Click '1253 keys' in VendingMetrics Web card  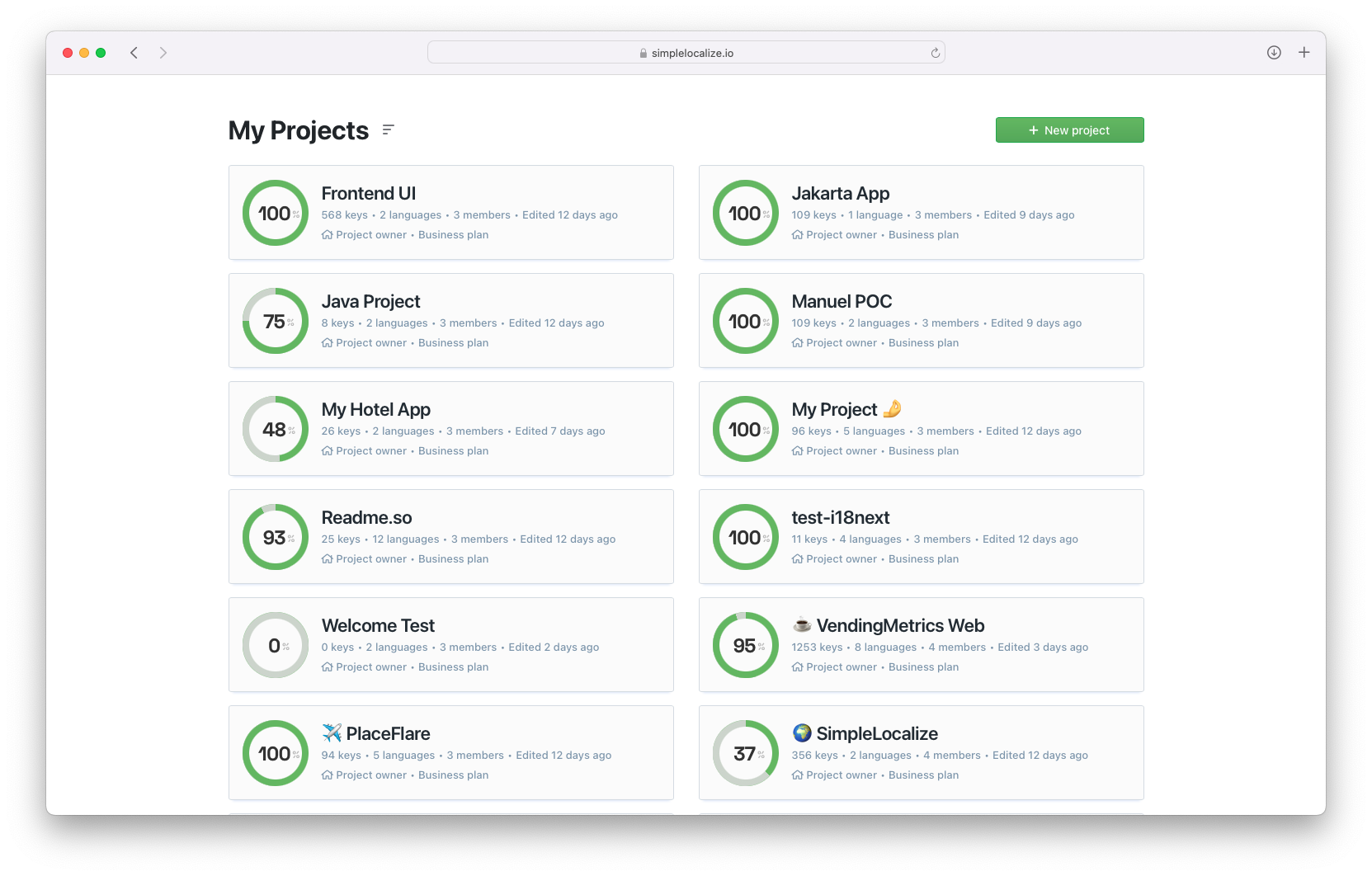(817, 648)
